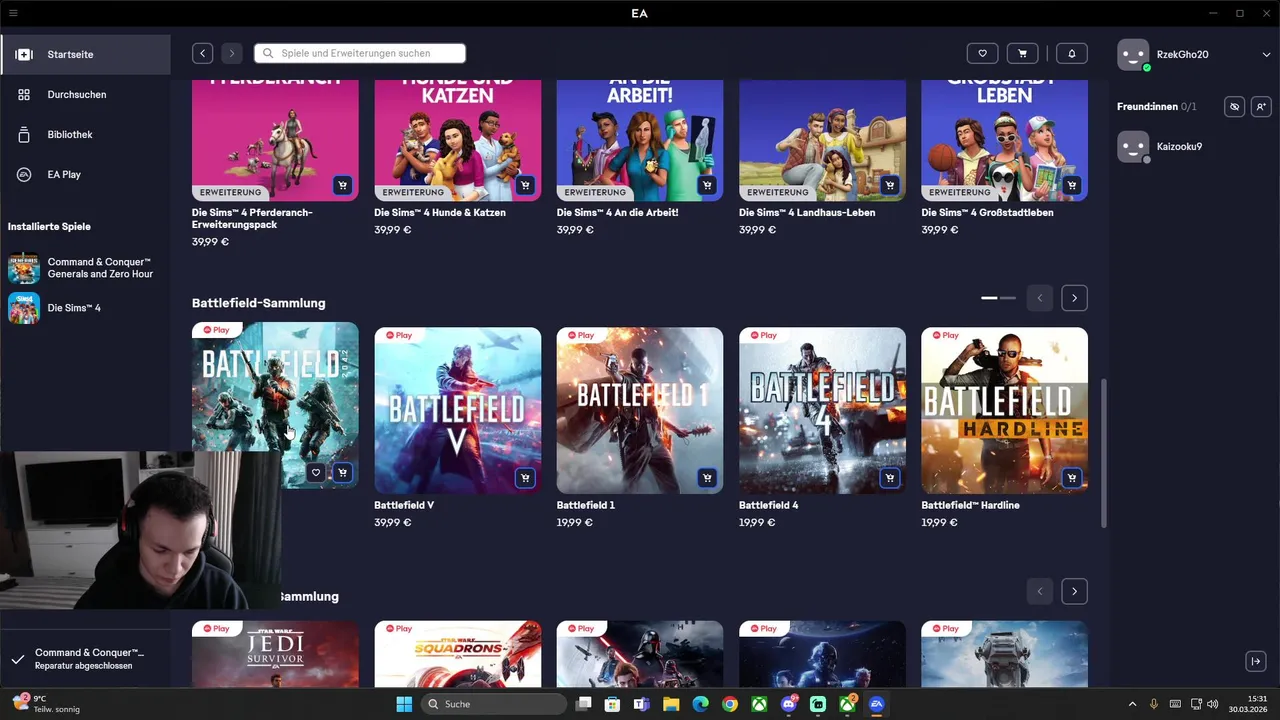
Task: Open the hamburger menu in the title bar
Action: [x=13, y=13]
